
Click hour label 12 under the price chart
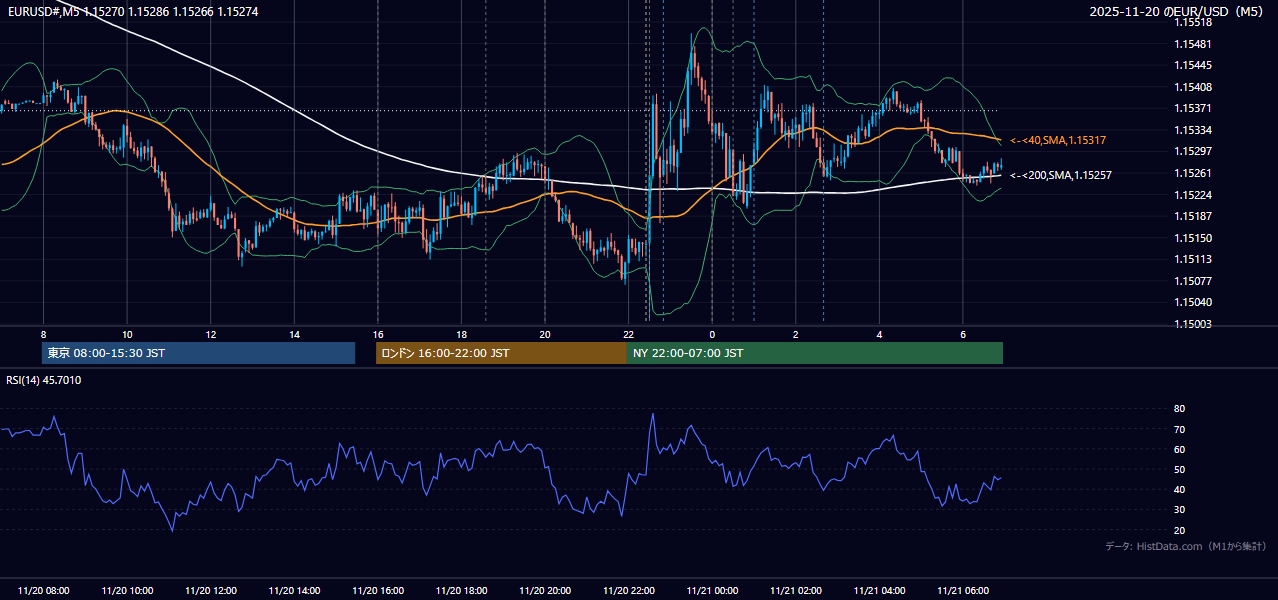[x=210, y=334]
